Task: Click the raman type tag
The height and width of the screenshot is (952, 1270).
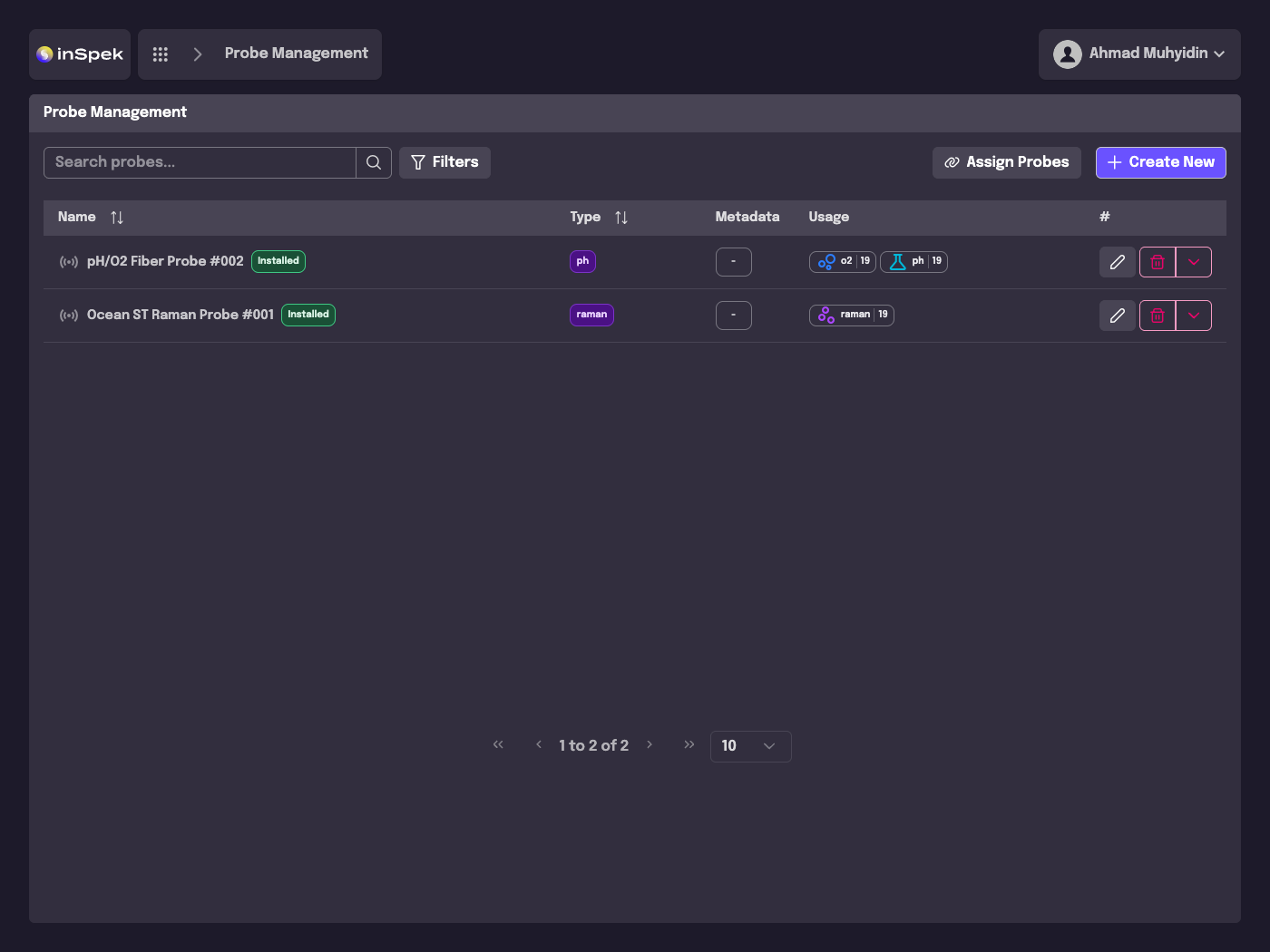Action: pyautogui.click(x=591, y=315)
